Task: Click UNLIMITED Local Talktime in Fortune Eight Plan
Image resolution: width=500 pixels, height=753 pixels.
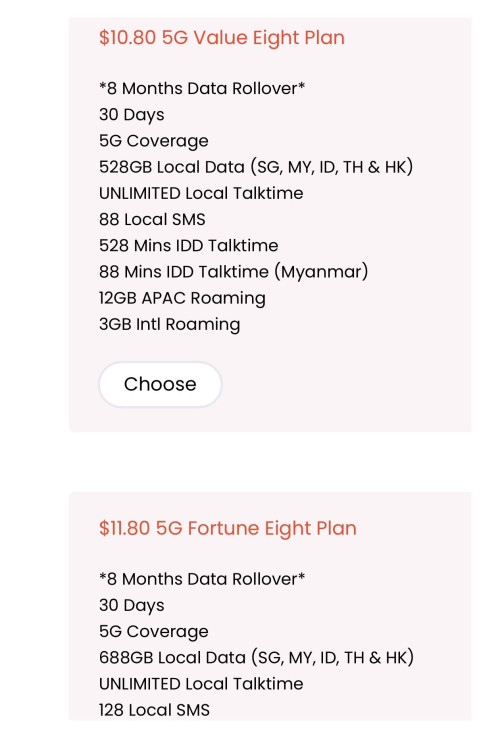Action: tap(201, 684)
